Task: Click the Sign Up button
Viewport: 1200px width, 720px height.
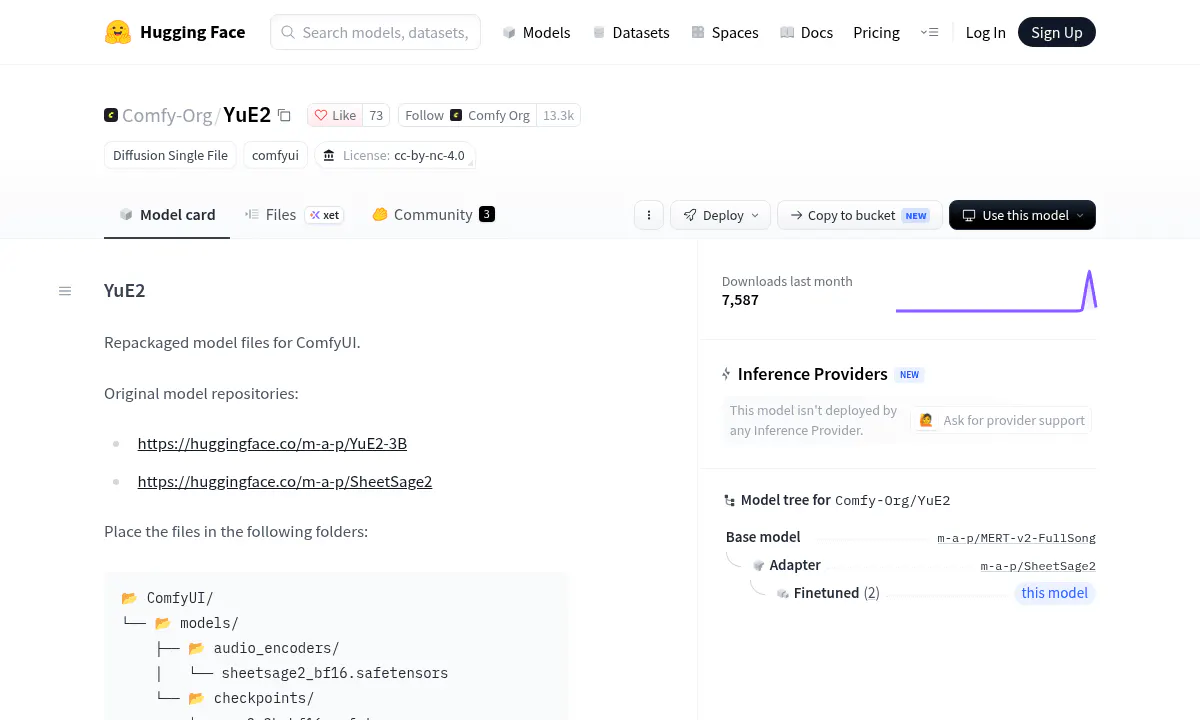Action: tap(1057, 32)
